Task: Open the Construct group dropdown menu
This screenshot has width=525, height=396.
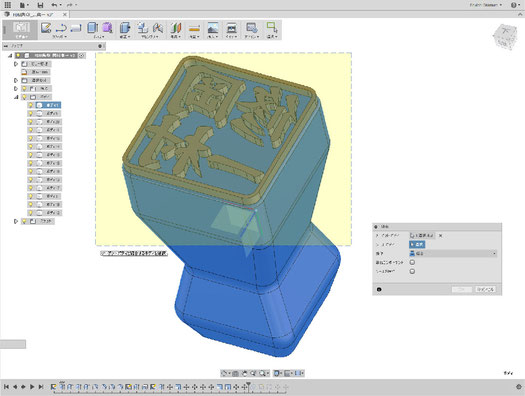Action: tap(176, 36)
